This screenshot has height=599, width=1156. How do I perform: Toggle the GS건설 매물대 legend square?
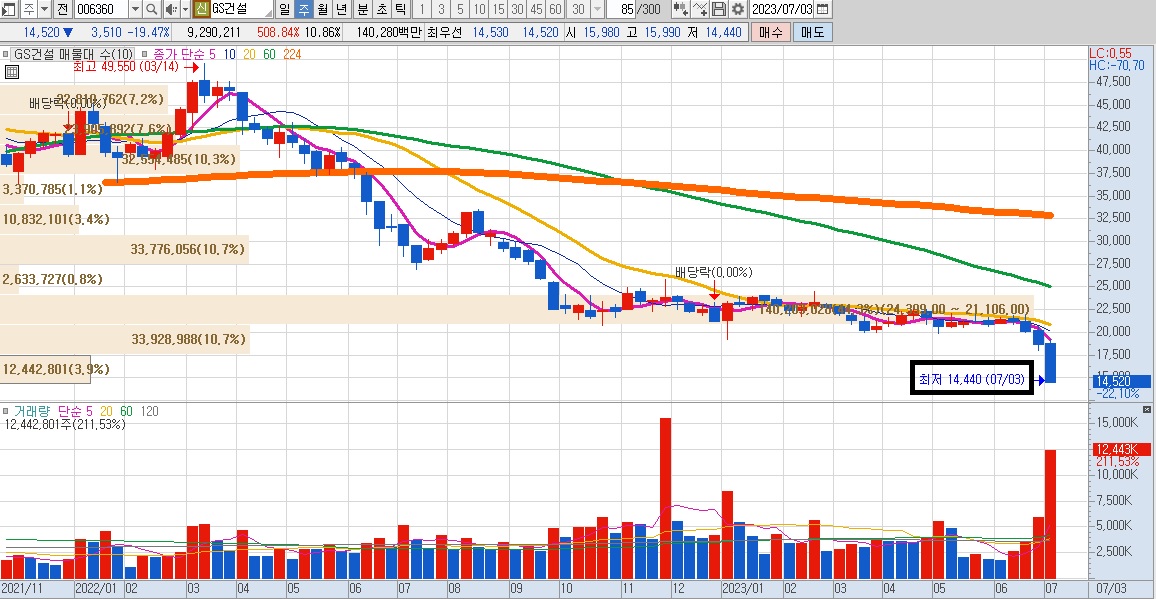(6, 54)
